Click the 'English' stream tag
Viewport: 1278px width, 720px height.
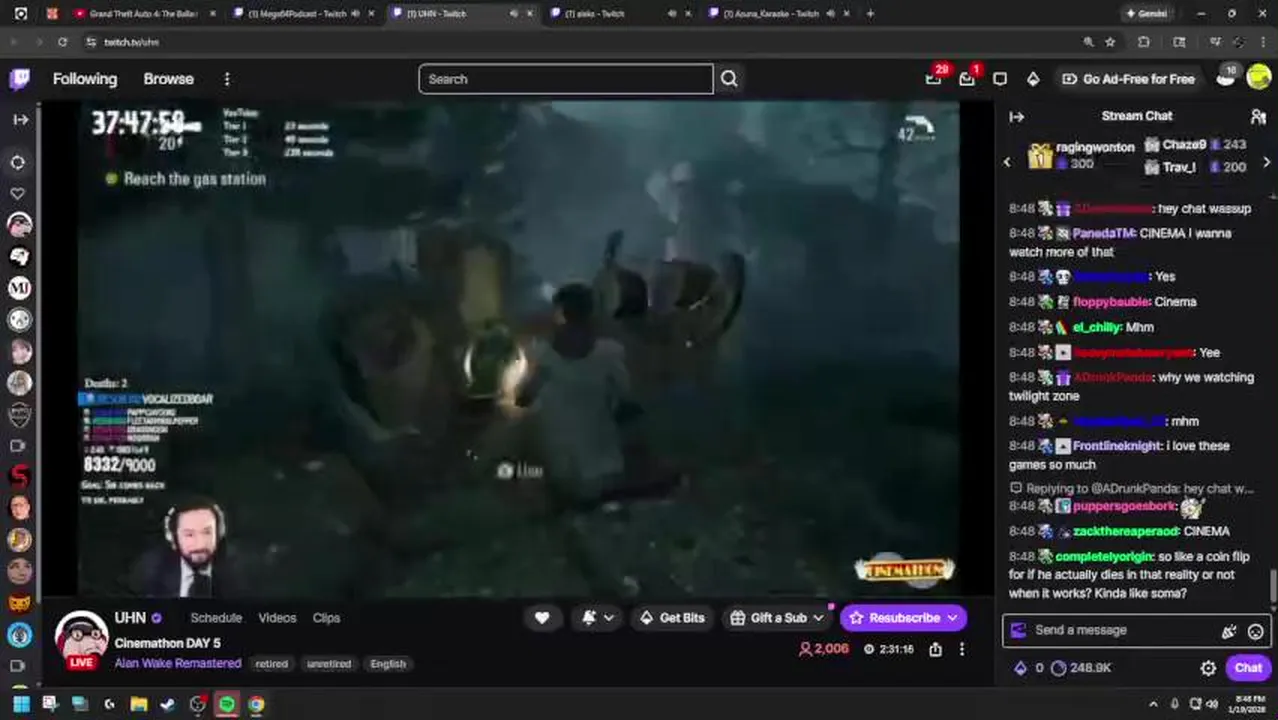[388, 664]
